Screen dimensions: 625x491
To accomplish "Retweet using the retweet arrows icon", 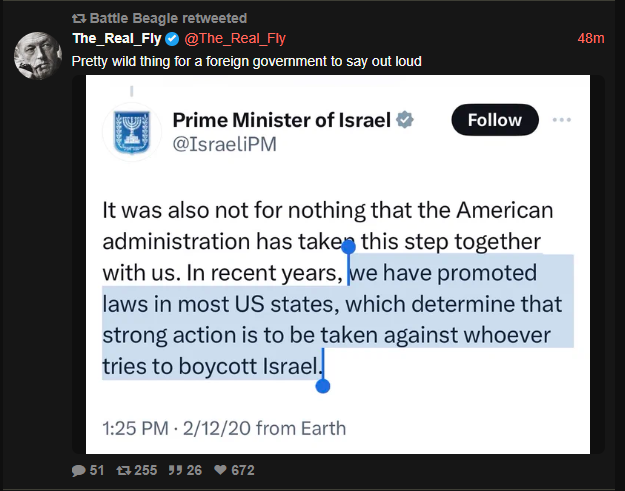I will point(125,471).
